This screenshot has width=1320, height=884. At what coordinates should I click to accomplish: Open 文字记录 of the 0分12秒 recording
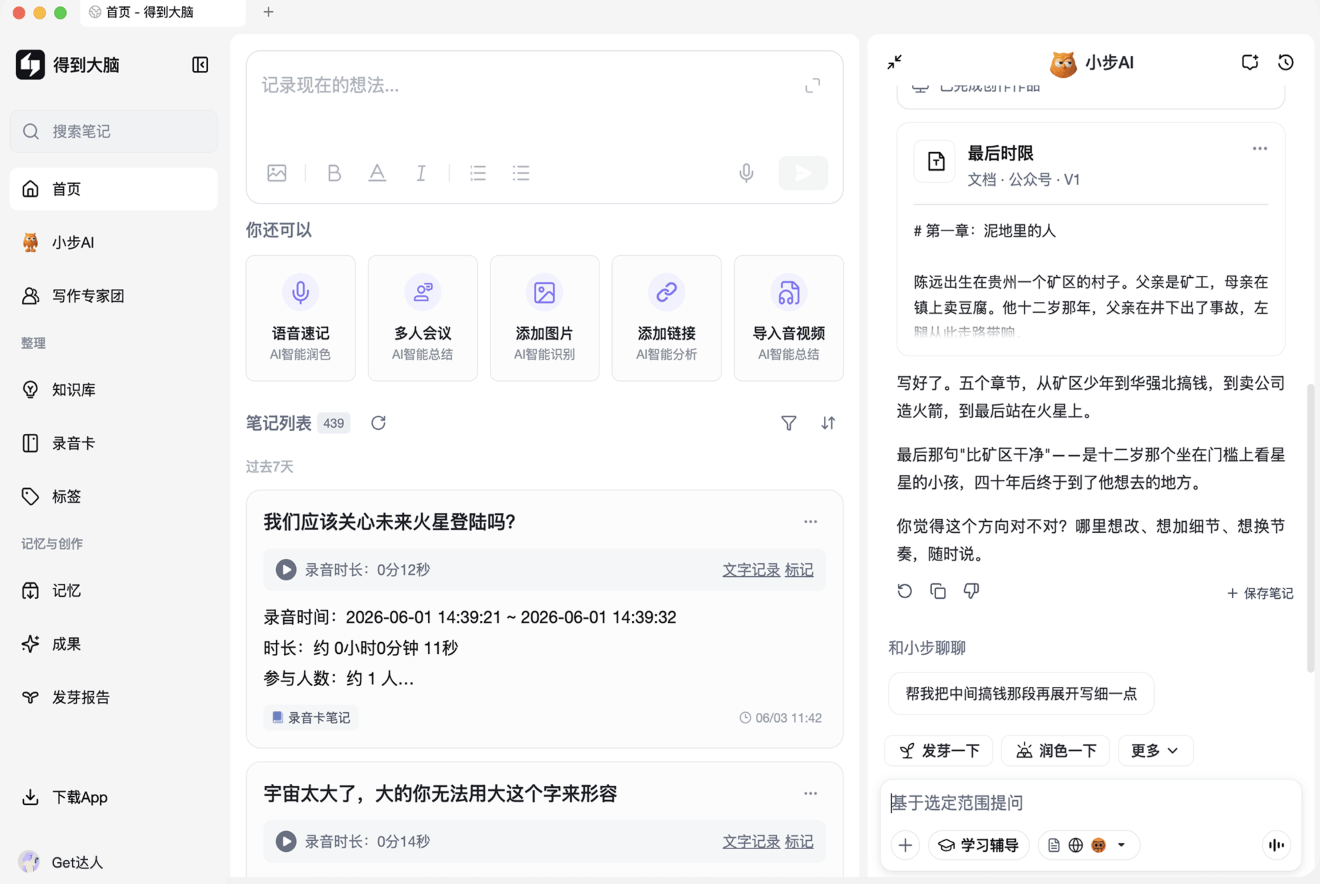coord(751,570)
